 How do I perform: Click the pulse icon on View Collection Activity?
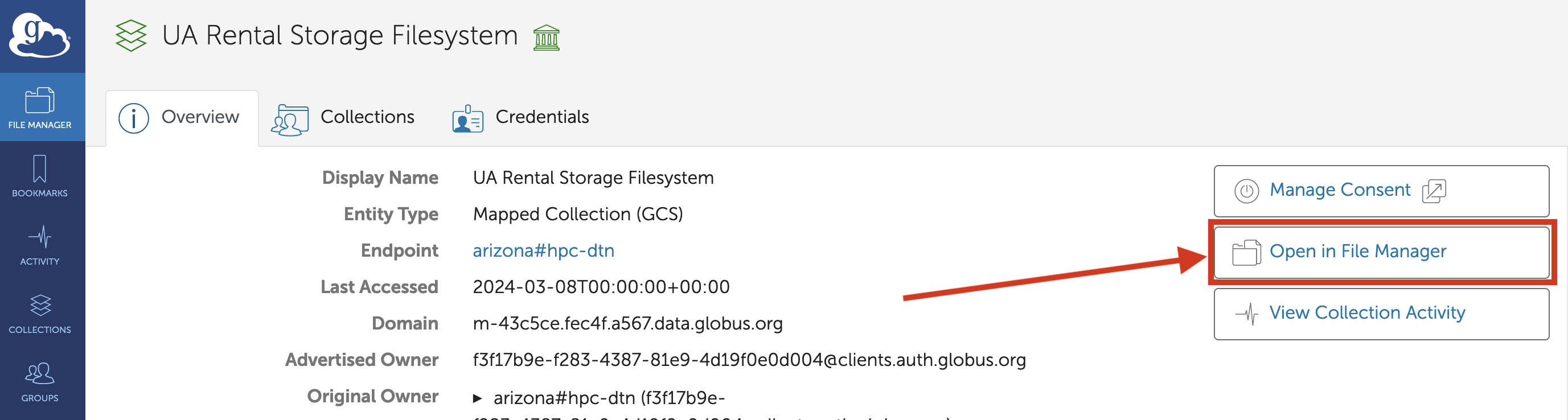(1246, 314)
